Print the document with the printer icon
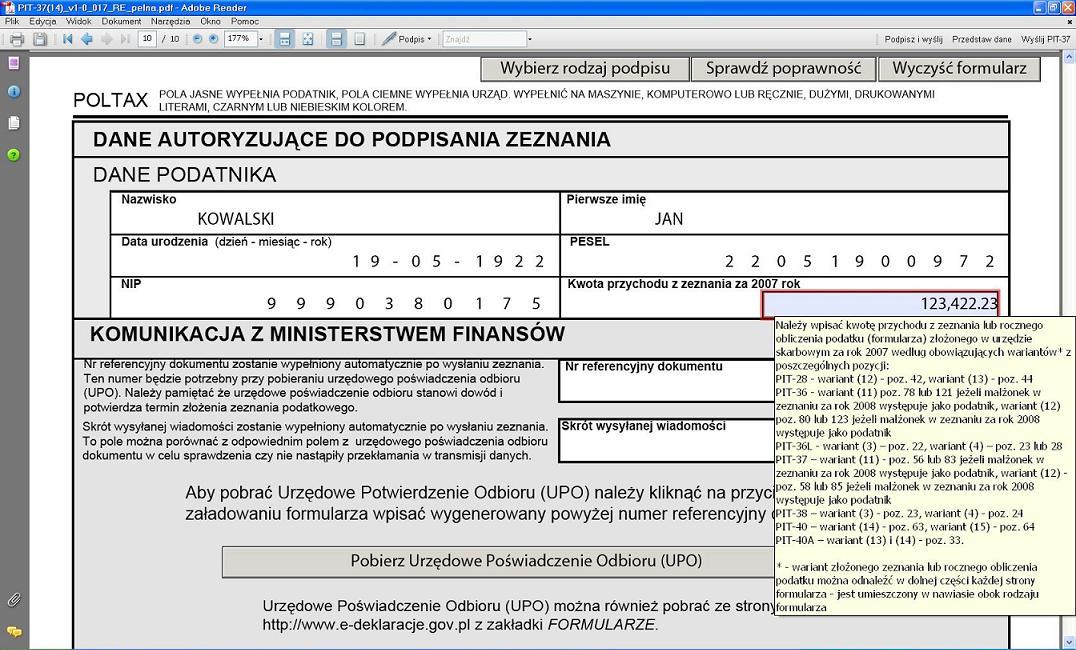This screenshot has width=1076, height=650. (x=17, y=39)
